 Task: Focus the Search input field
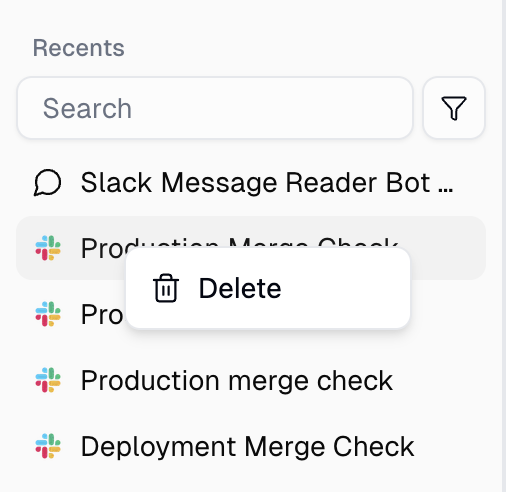click(215, 108)
